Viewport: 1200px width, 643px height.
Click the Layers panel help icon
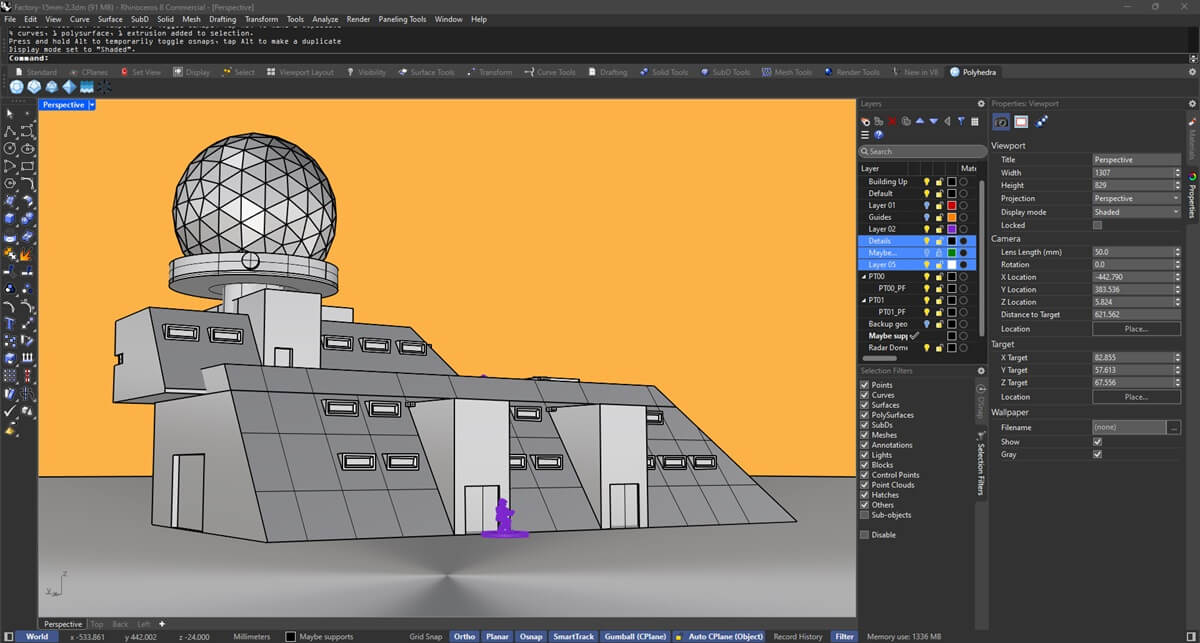879,135
